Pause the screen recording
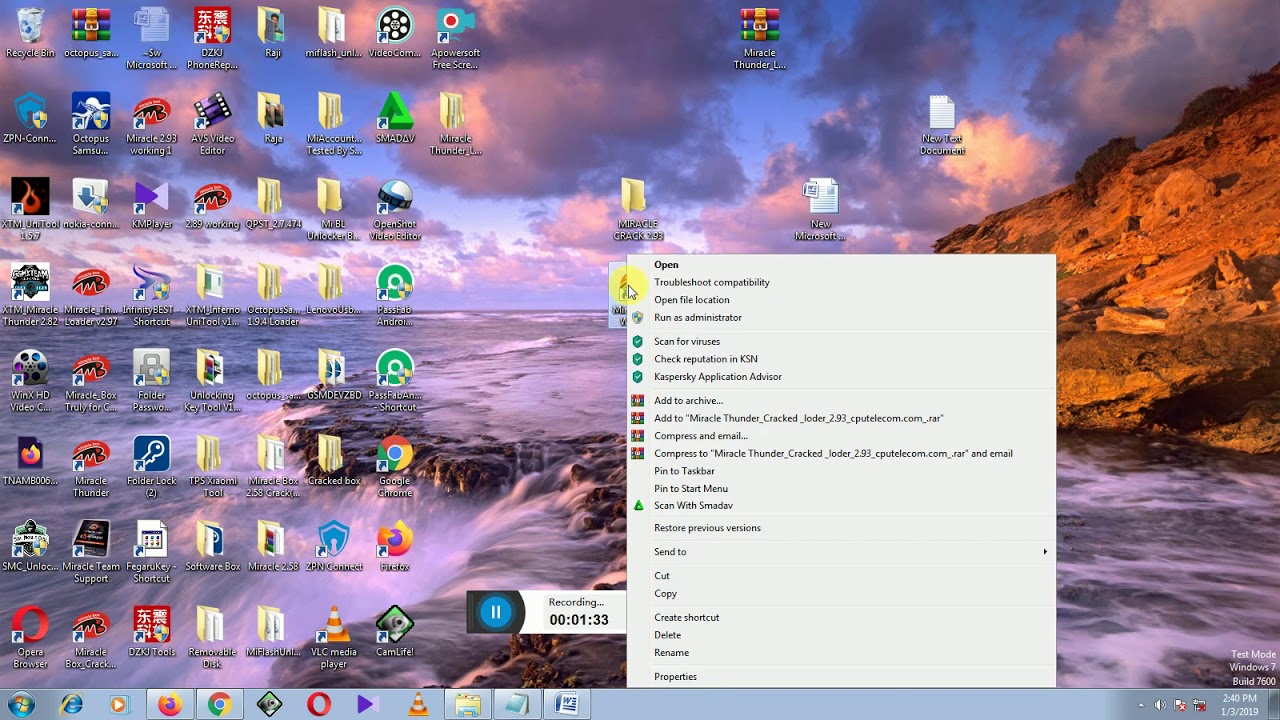 click(x=495, y=612)
